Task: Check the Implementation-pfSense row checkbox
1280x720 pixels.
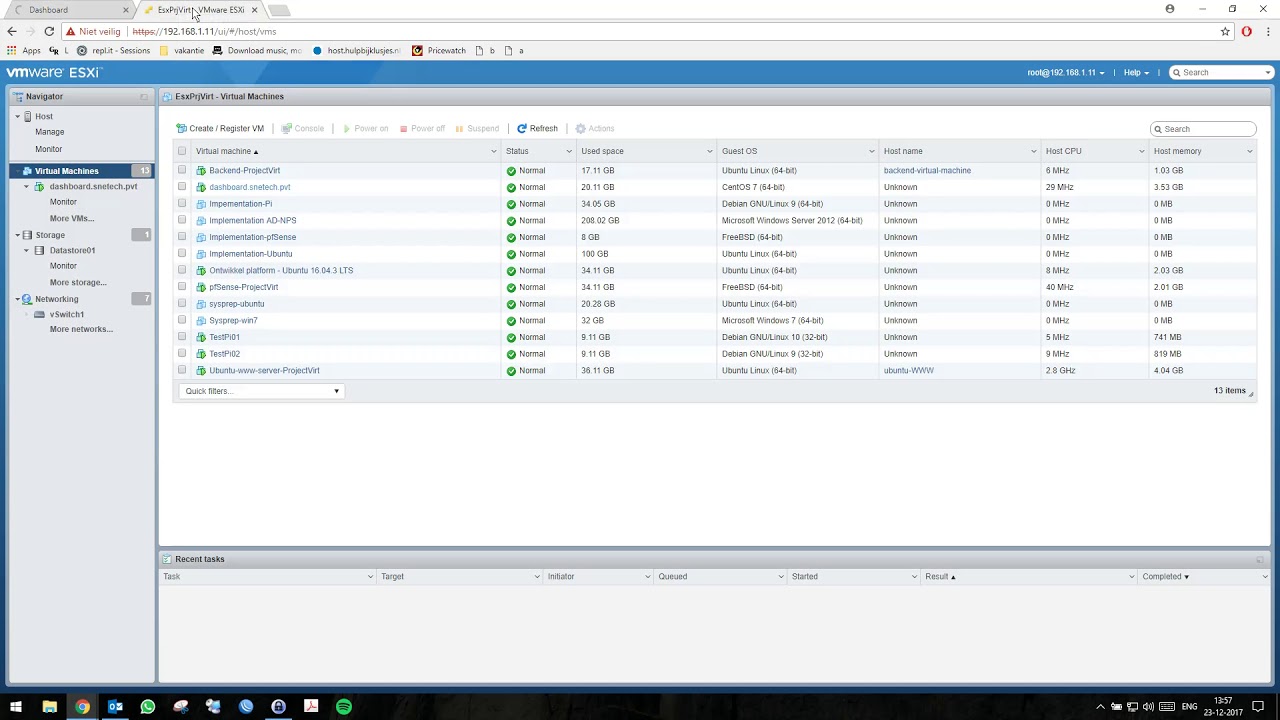Action: [182, 237]
